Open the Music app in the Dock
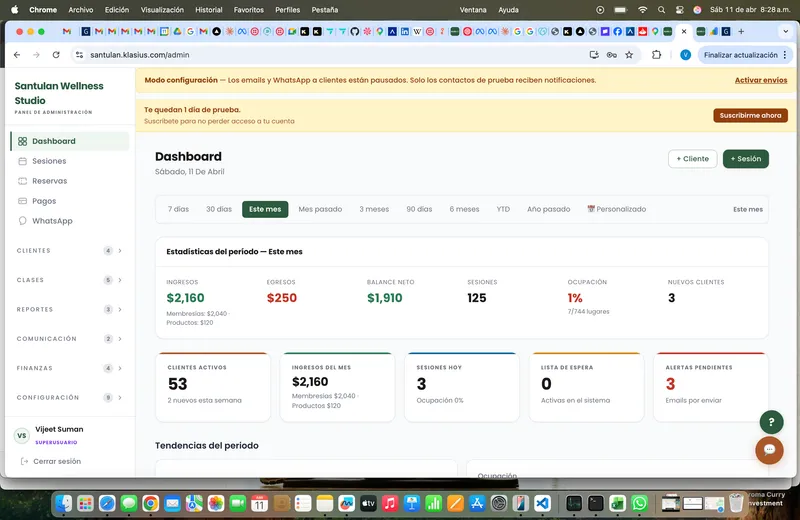 [x=390, y=504]
